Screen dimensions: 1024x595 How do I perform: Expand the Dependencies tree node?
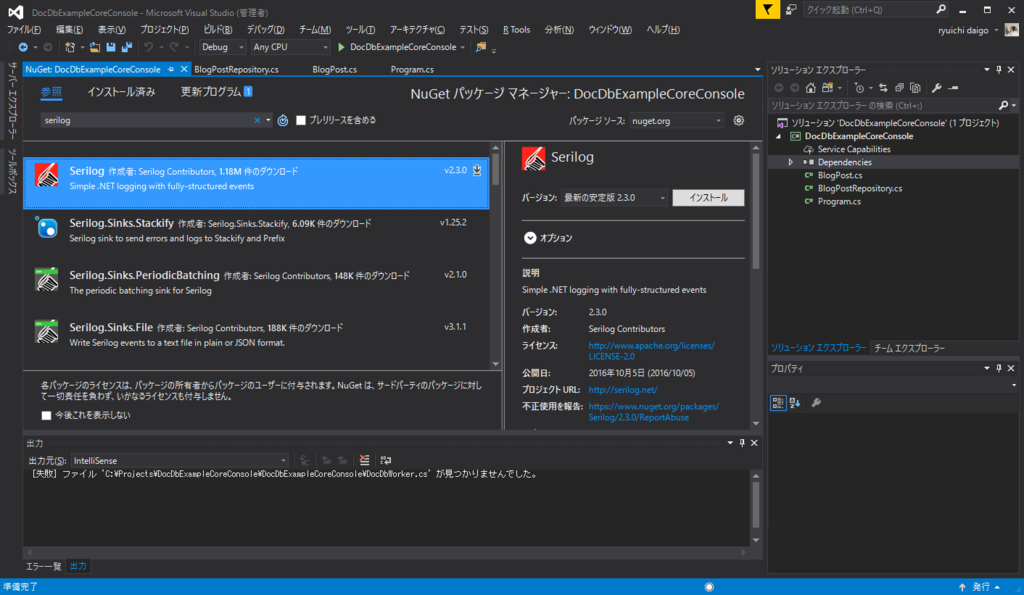(x=790, y=163)
